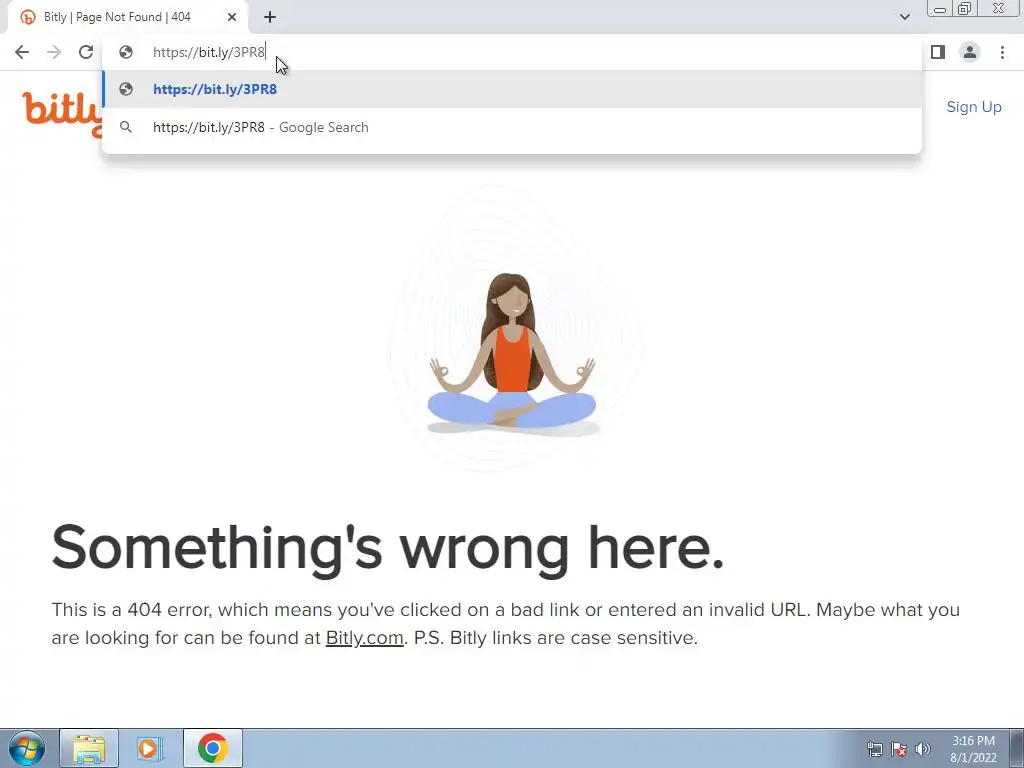Choose the Google Search suggestion for bit.ly/3PR8
1024x768 pixels.
tap(512, 127)
